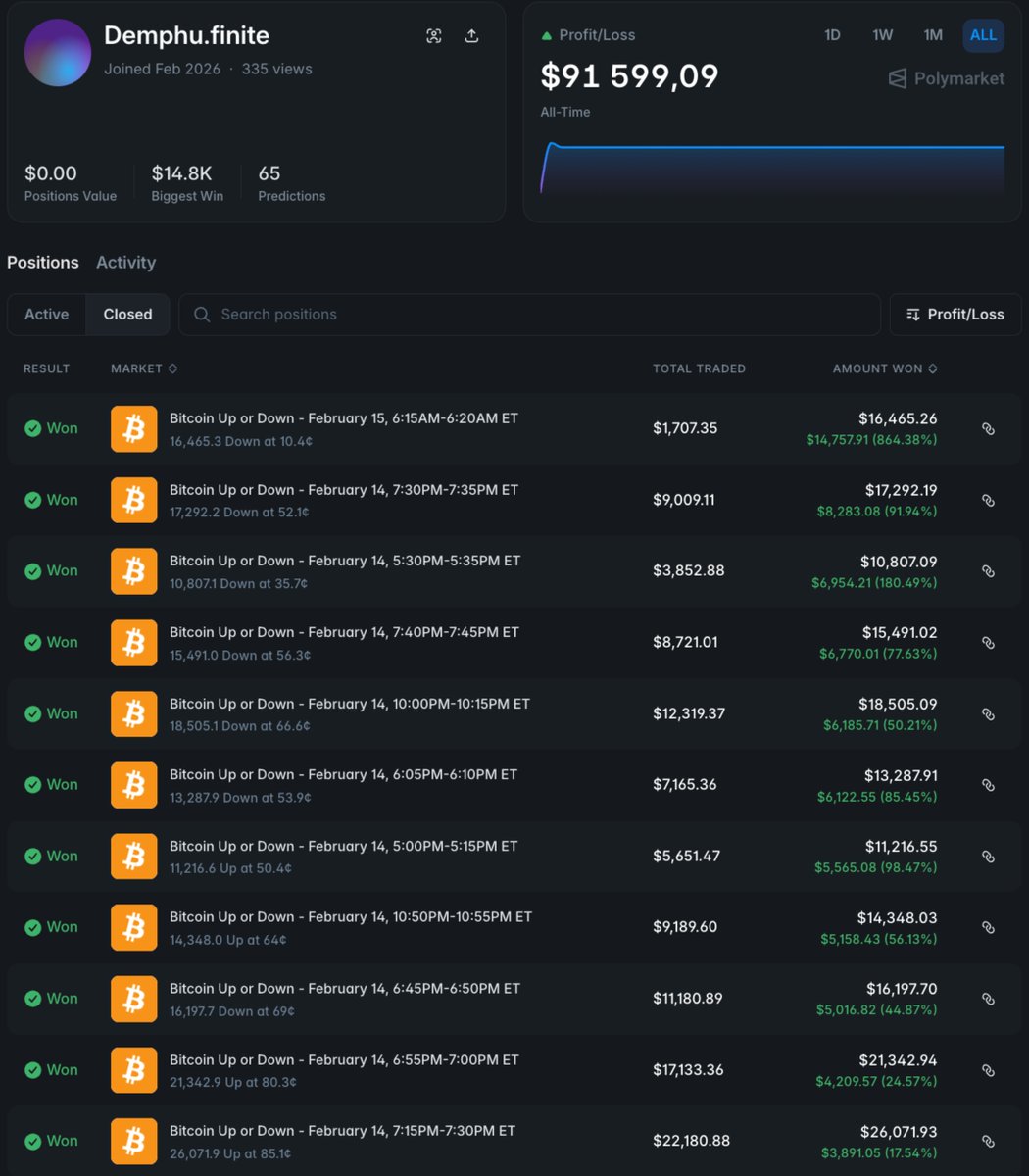Click the $0.00 Positions Value stat
The height and width of the screenshot is (1176, 1029).
coord(71,183)
